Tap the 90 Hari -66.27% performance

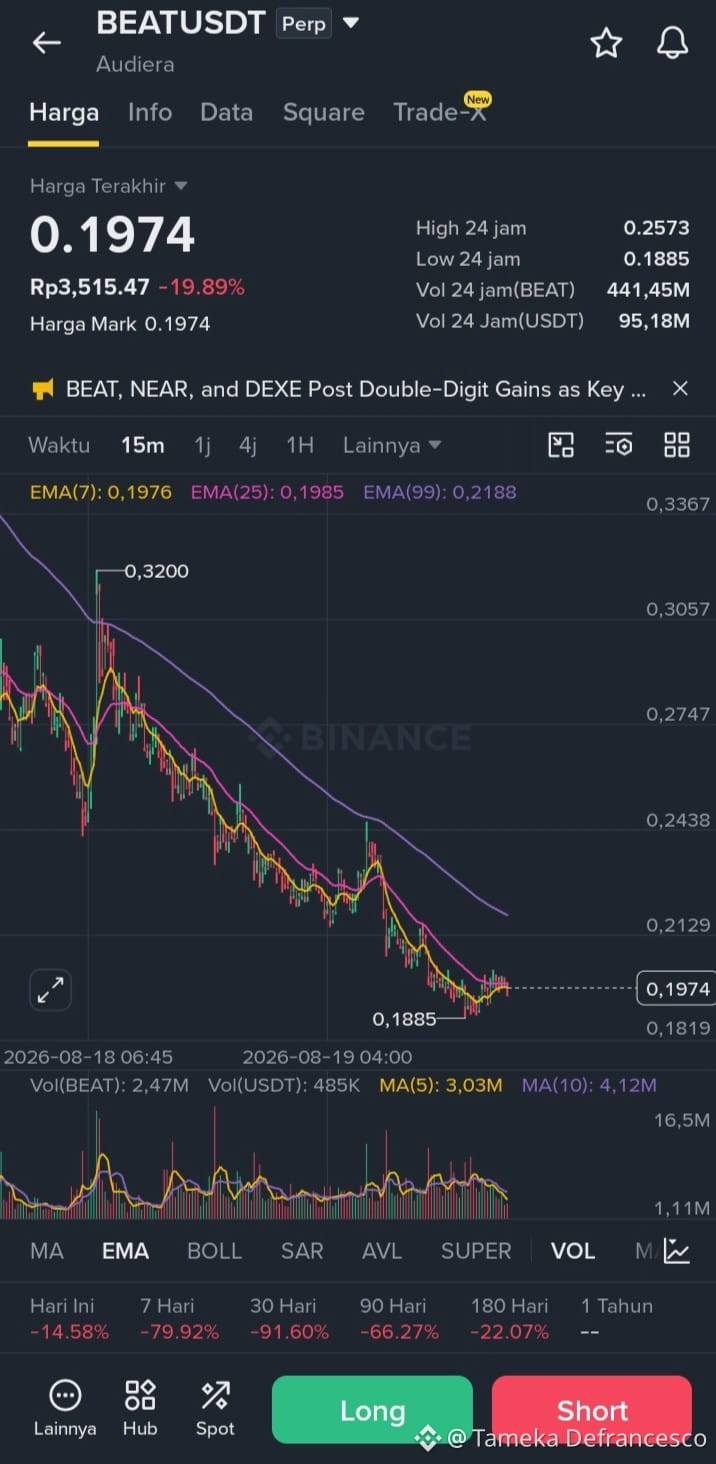(399, 1319)
